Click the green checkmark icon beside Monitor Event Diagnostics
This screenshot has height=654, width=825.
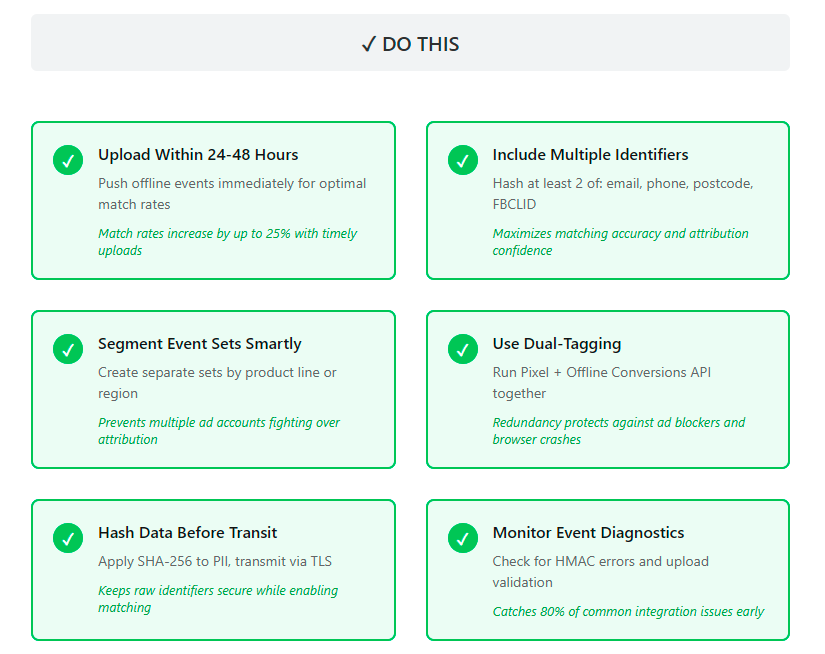462,538
